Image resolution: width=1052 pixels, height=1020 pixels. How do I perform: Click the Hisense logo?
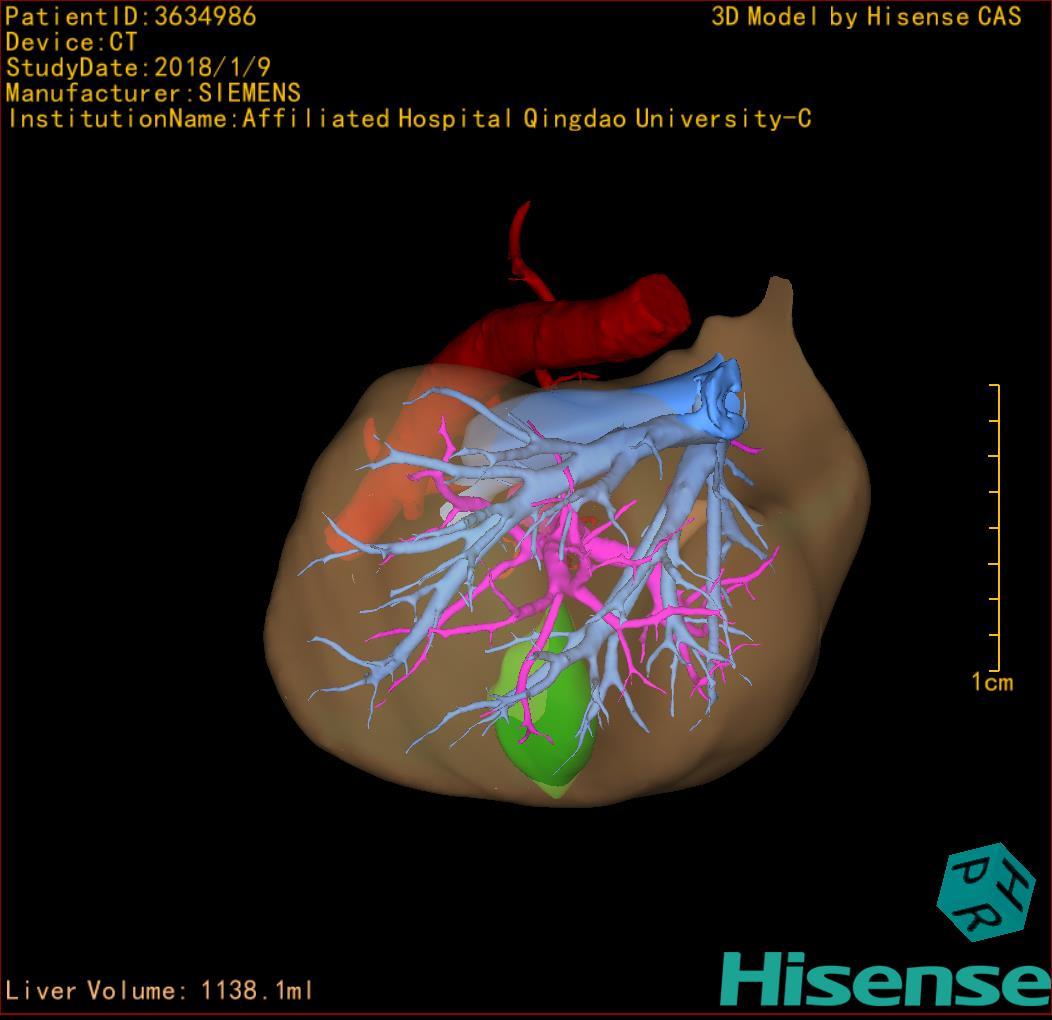886,980
